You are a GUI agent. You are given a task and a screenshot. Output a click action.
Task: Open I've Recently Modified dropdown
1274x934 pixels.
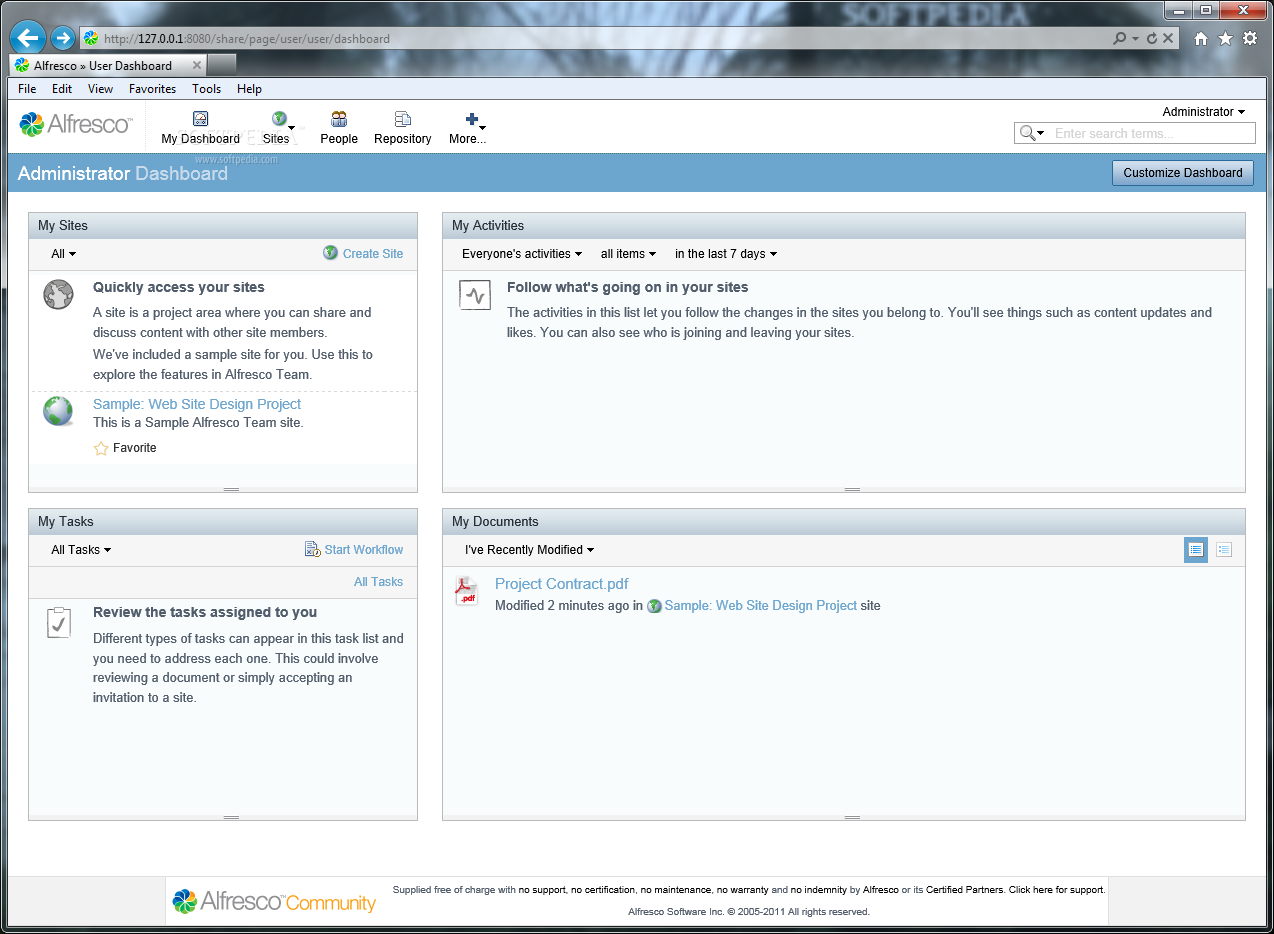click(x=530, y=550)
